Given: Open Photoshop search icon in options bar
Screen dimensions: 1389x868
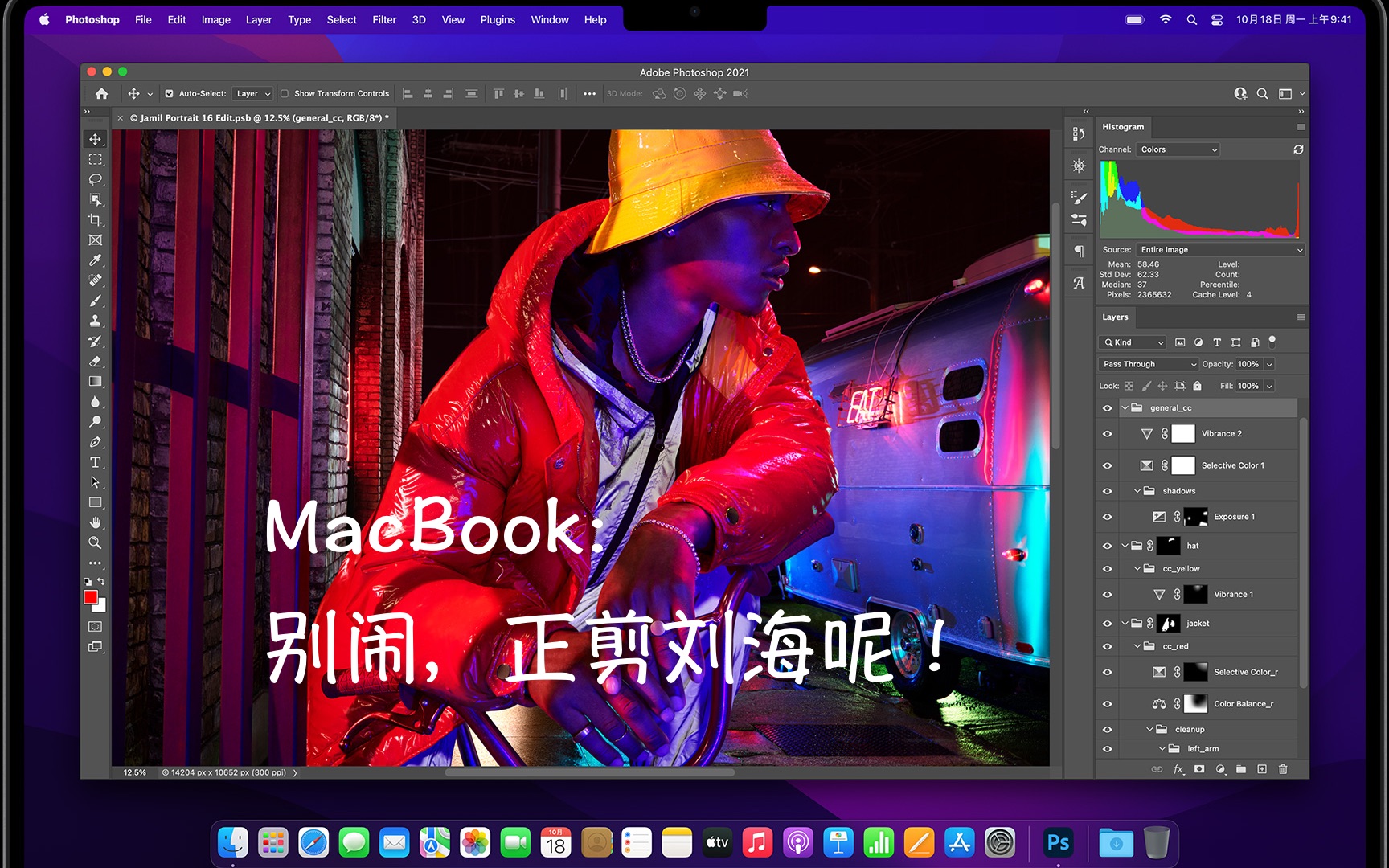Looking at the screenshot, I should 1262,93.
